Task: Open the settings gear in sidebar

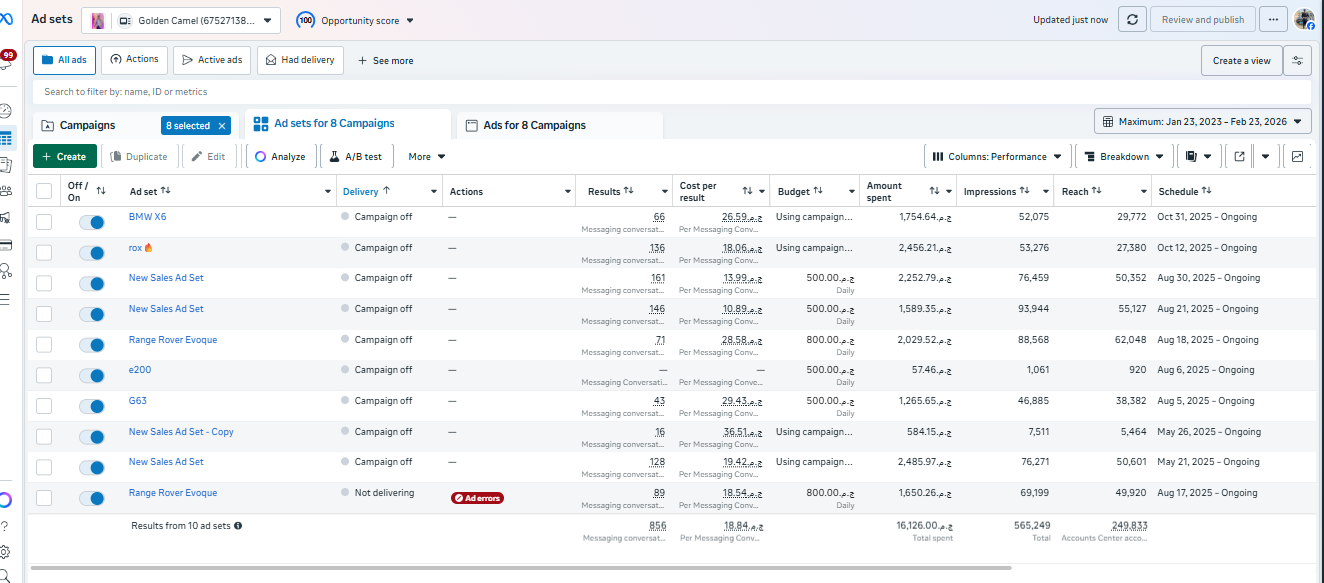Action: coord(5,551)
